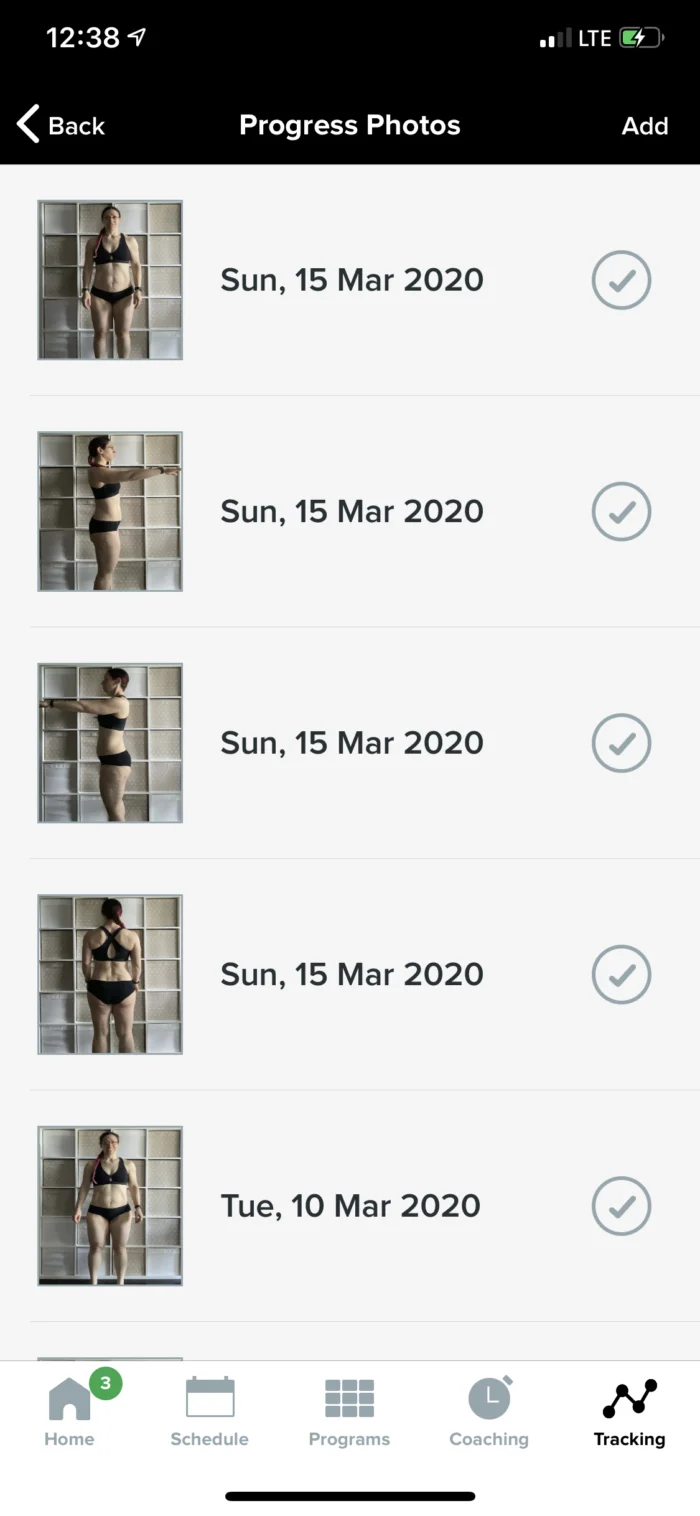Viewport: 700px width, 1516px height.
Task: Toggle checkmark for Tue, 10 Mar photo
Action: point(621,1206)
